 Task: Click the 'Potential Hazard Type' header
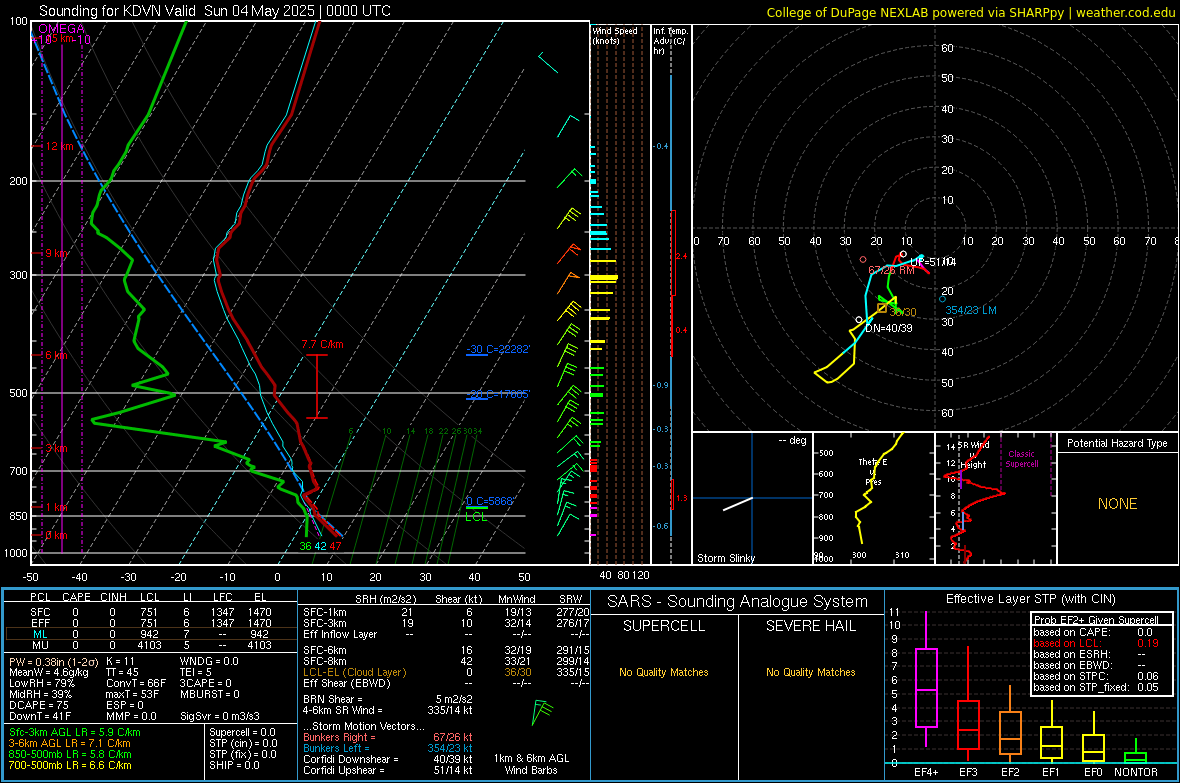(x=1118, y=443)
